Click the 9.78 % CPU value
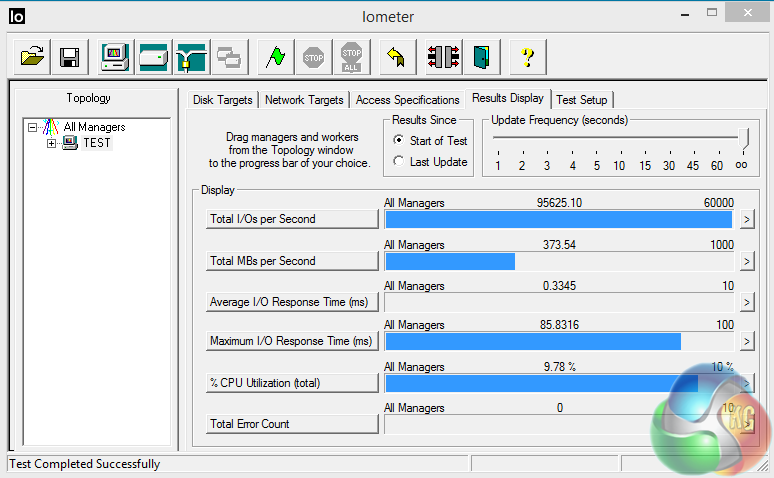This screenshot has height=478, width=774. click(560, 367)
